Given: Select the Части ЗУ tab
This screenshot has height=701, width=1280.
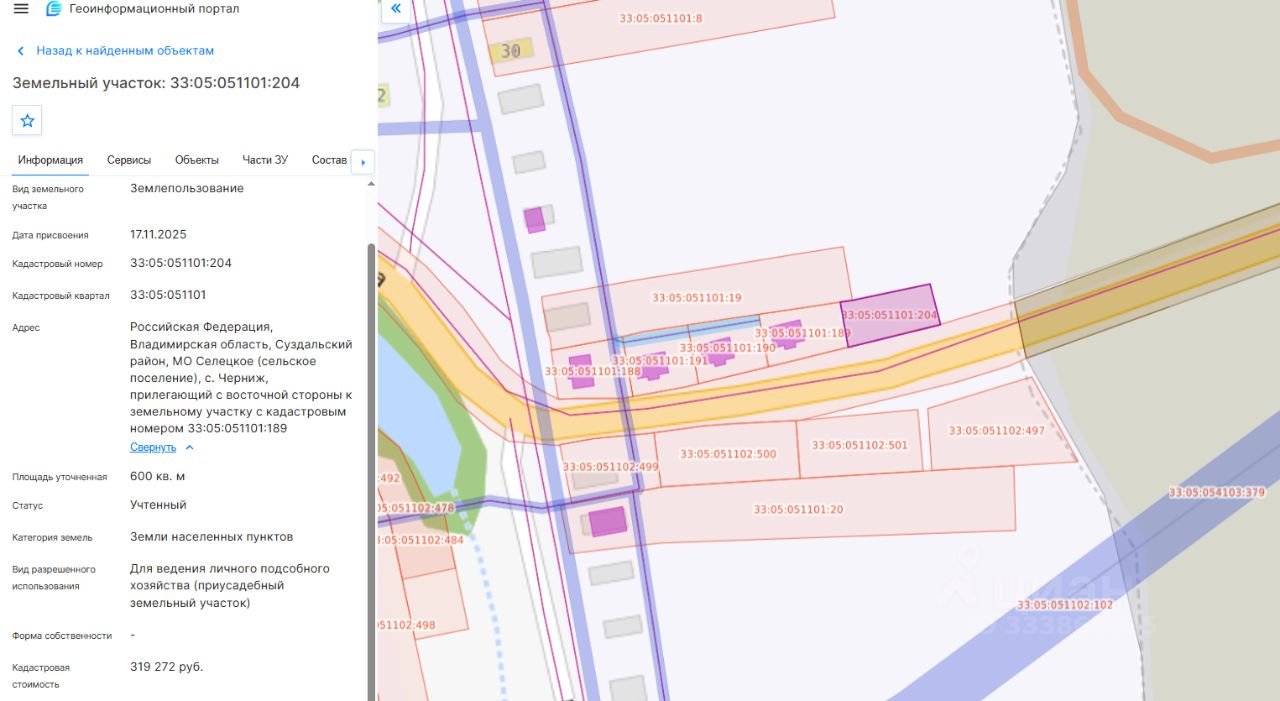Looking at the screenshot, I should (x=265, y=160).
